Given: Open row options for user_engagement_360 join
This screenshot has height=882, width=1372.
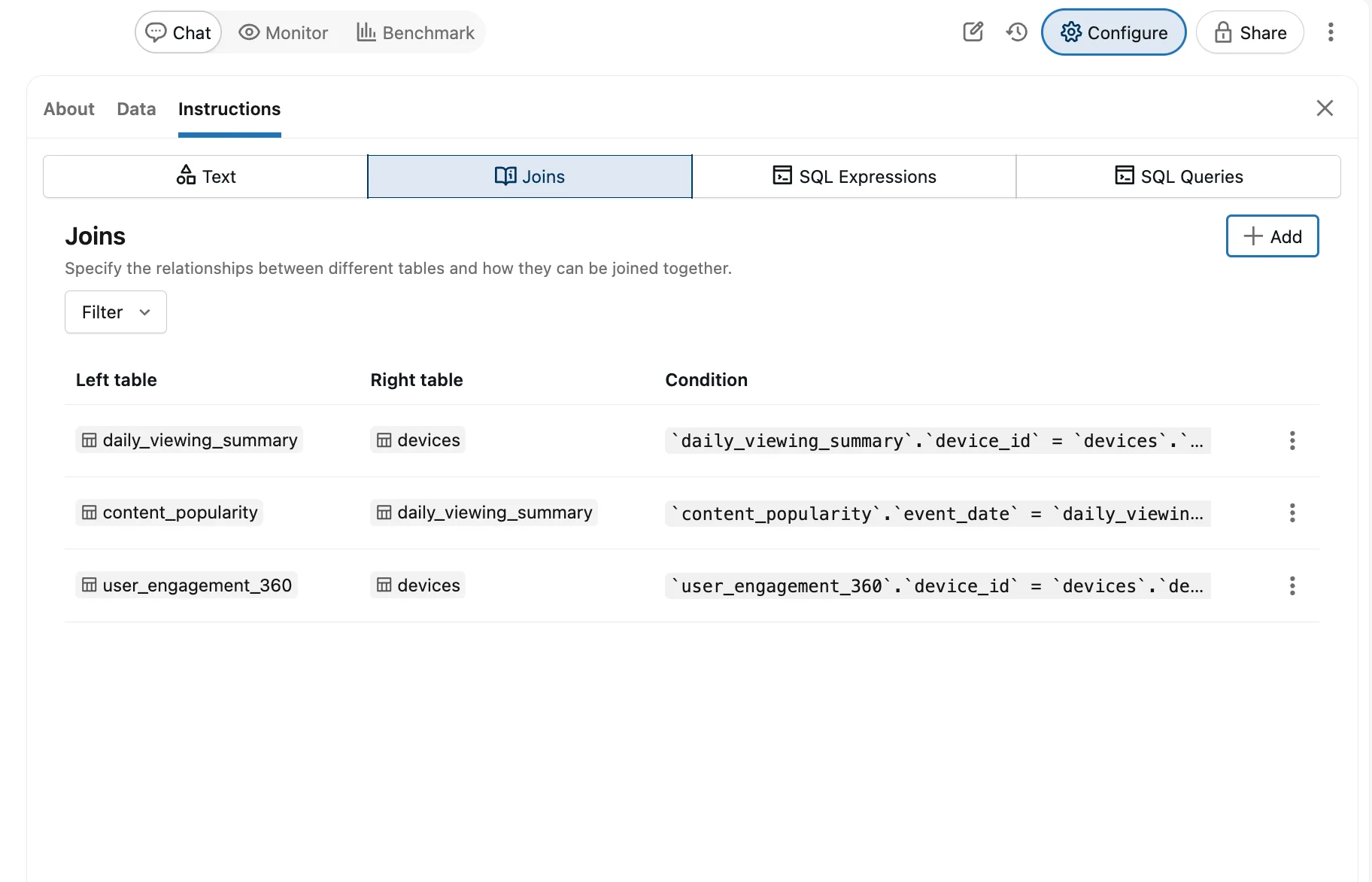Looking at the screenshot, I should tap(1292, 585).
